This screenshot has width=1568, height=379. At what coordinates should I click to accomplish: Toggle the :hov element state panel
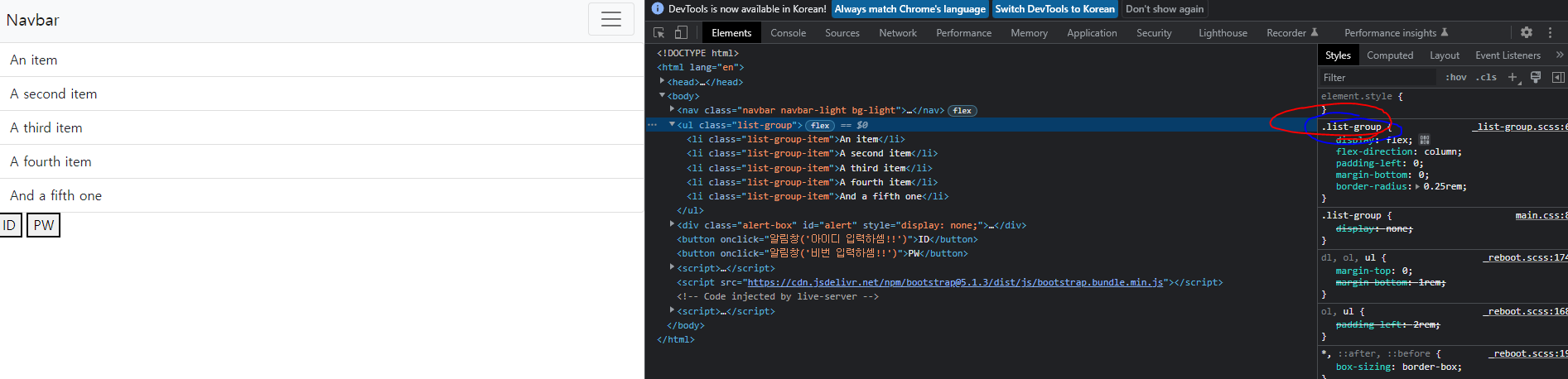tap(1456, 77)
